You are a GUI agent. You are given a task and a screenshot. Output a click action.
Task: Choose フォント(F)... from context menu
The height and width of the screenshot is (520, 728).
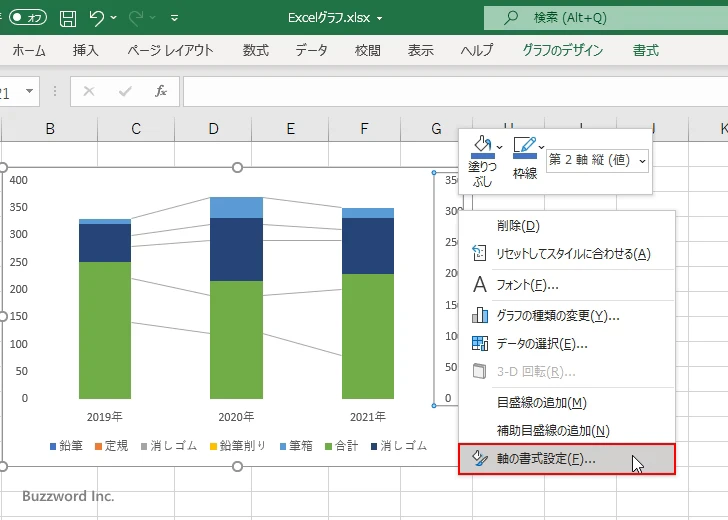[x=566, y=285]
